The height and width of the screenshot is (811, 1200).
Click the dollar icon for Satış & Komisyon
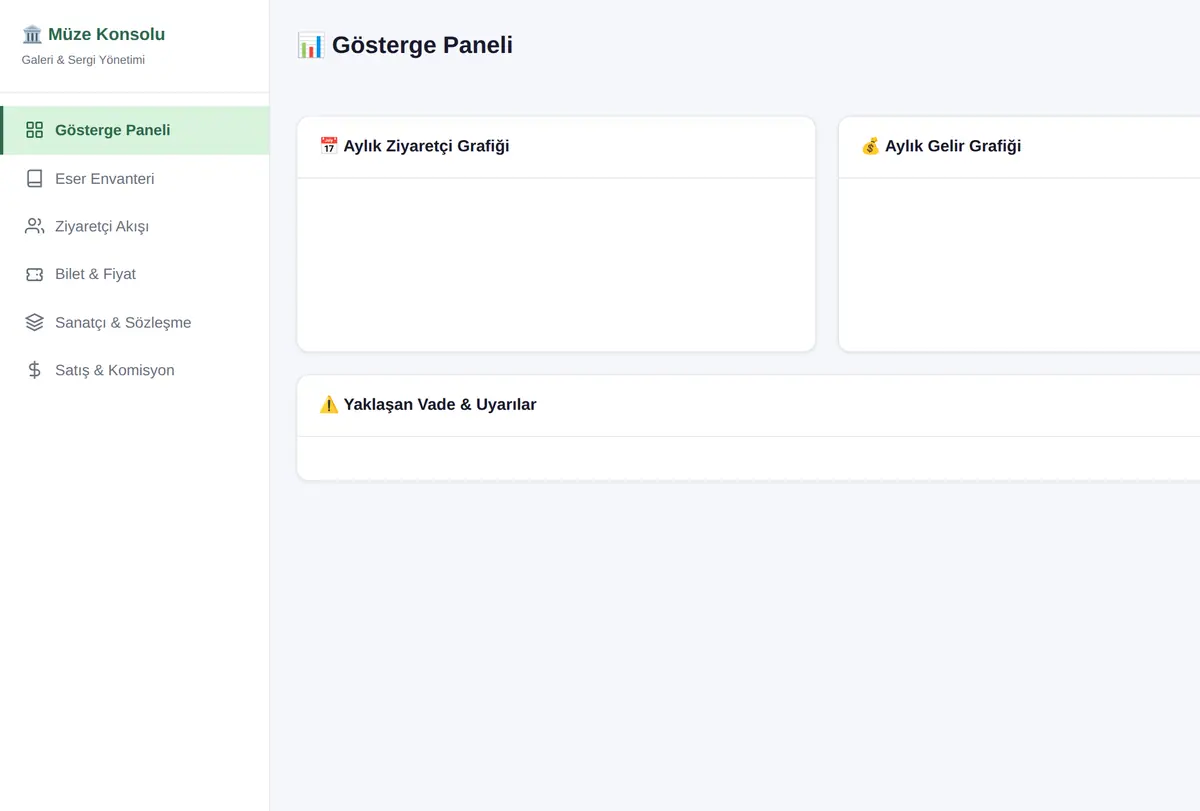tap(34, 370)
